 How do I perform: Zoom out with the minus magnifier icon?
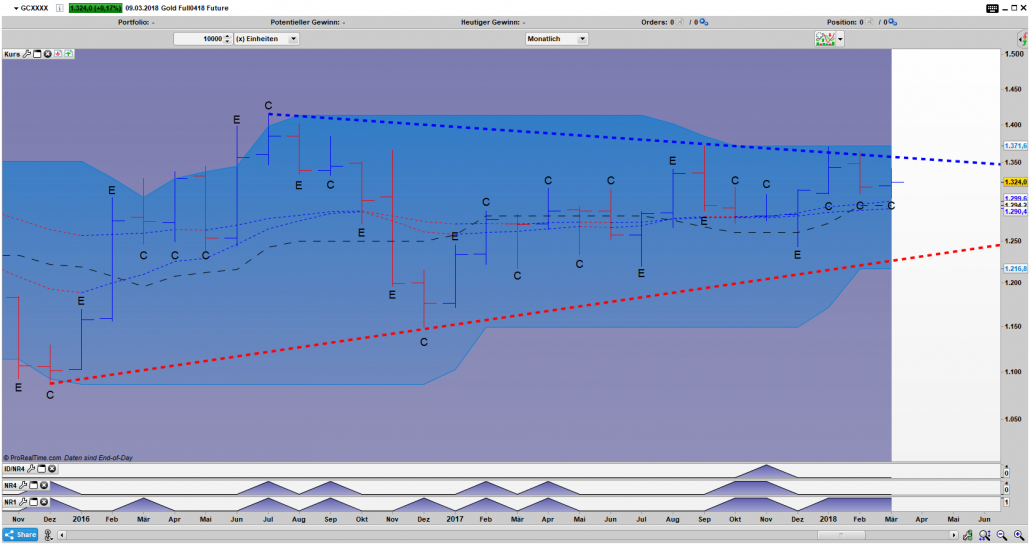tap(1002, 535)
